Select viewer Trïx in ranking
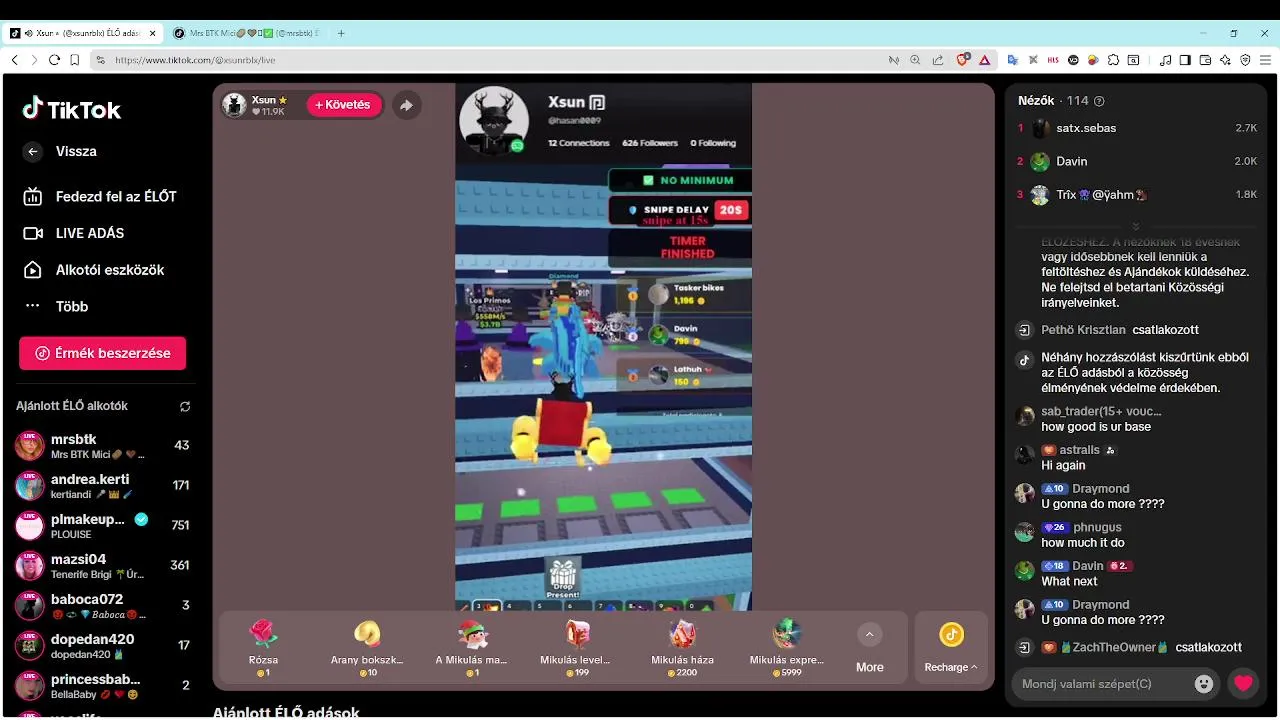This screenshot has height=720, width=1280. [1137, 195]
